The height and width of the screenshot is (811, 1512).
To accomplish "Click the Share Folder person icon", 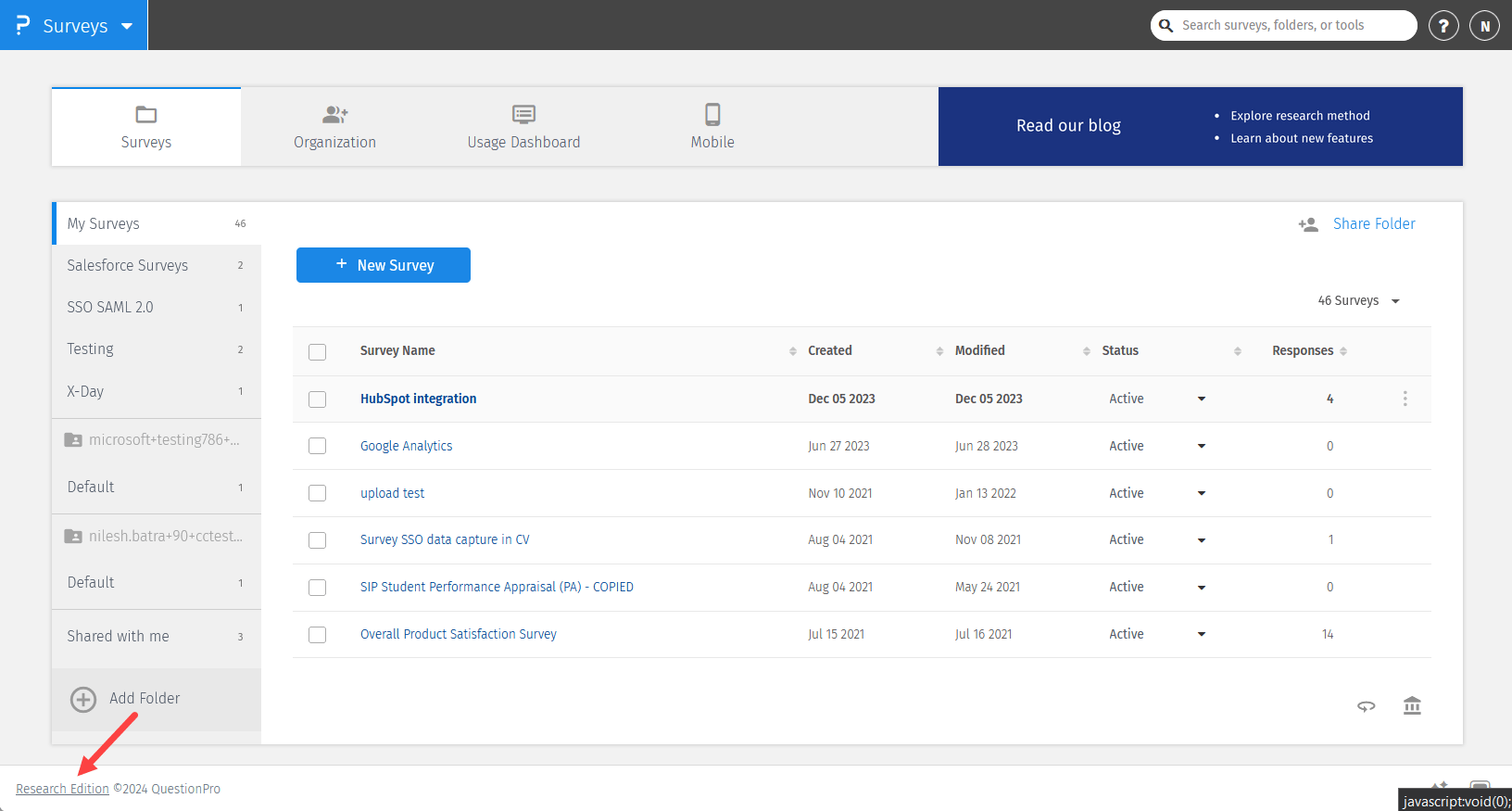I will 1307,224.
